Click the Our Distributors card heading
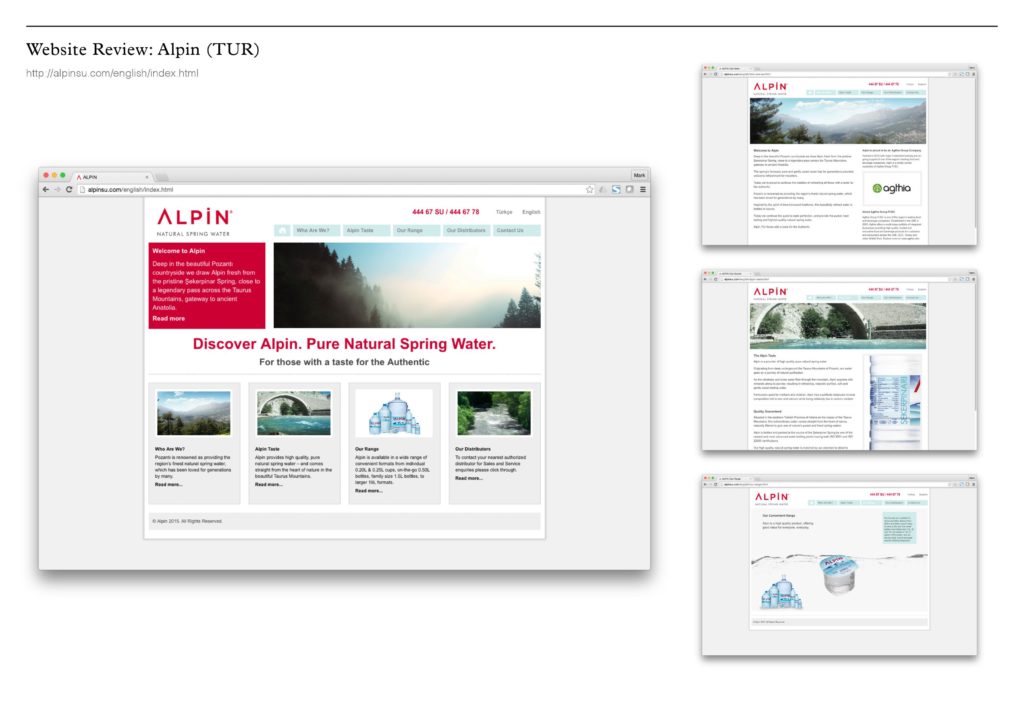Viewport: 1024px width, 709px height. pyautogui.click(x=473, y=449)
